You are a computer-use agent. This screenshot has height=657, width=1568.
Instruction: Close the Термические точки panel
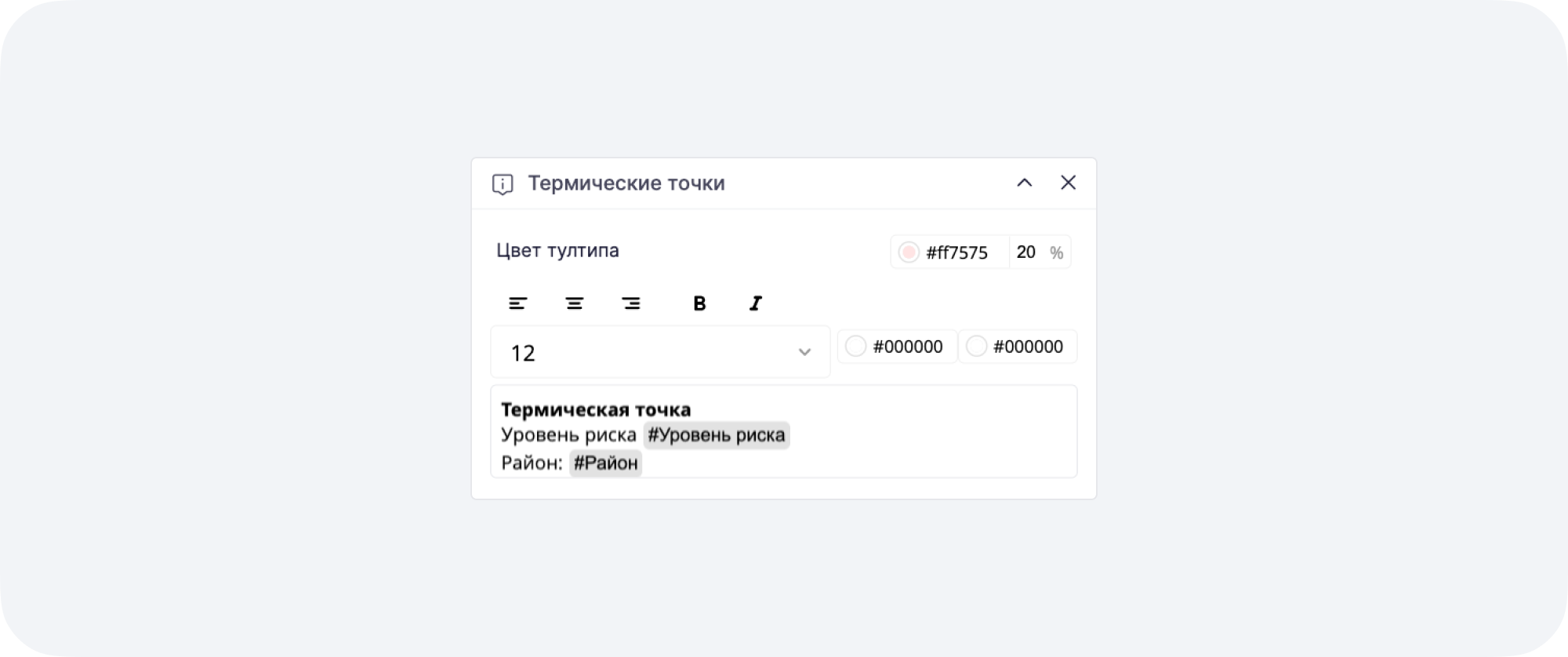click(x=1069, y=183)
